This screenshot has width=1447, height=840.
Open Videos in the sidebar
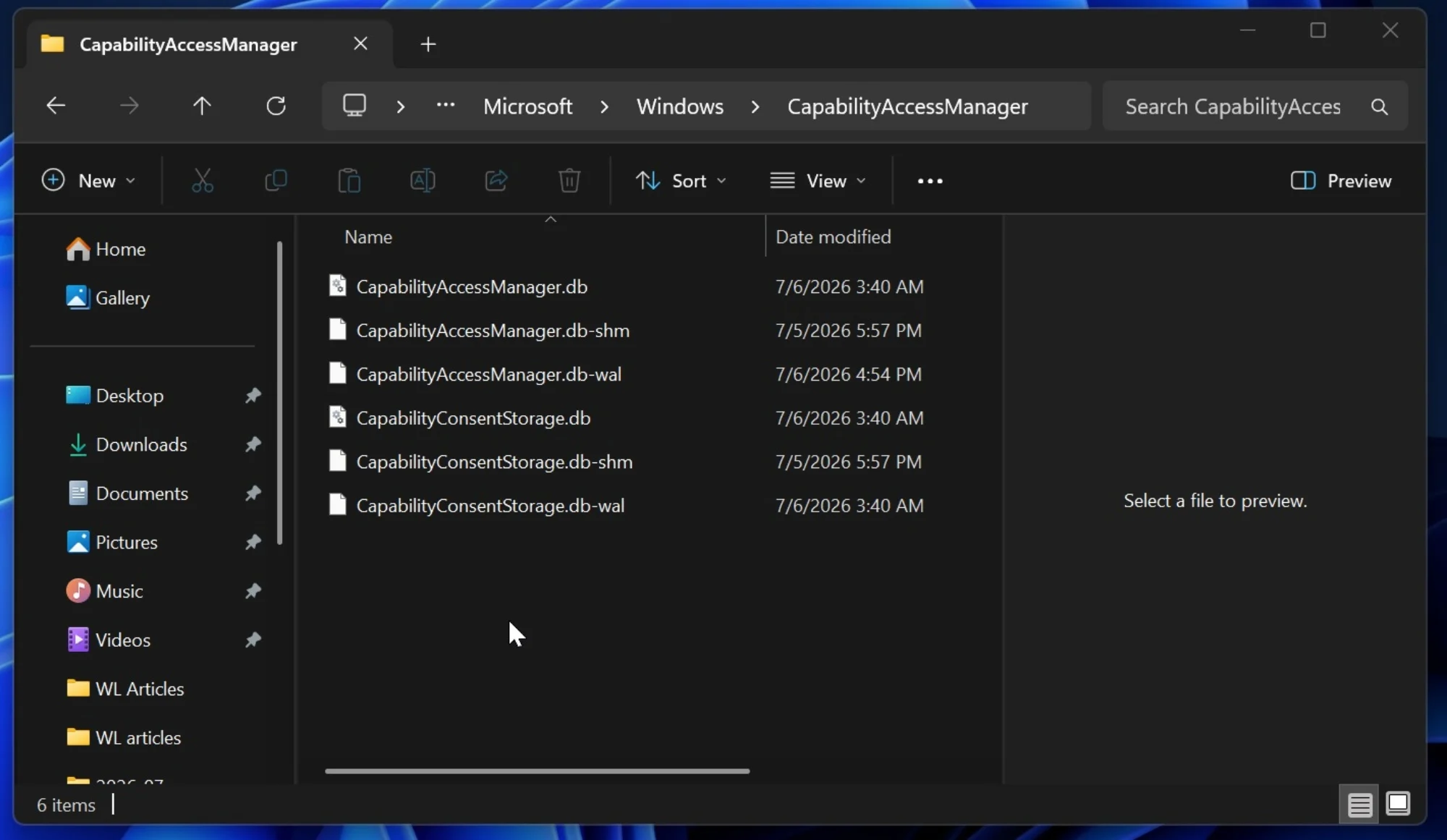[109, 640]
